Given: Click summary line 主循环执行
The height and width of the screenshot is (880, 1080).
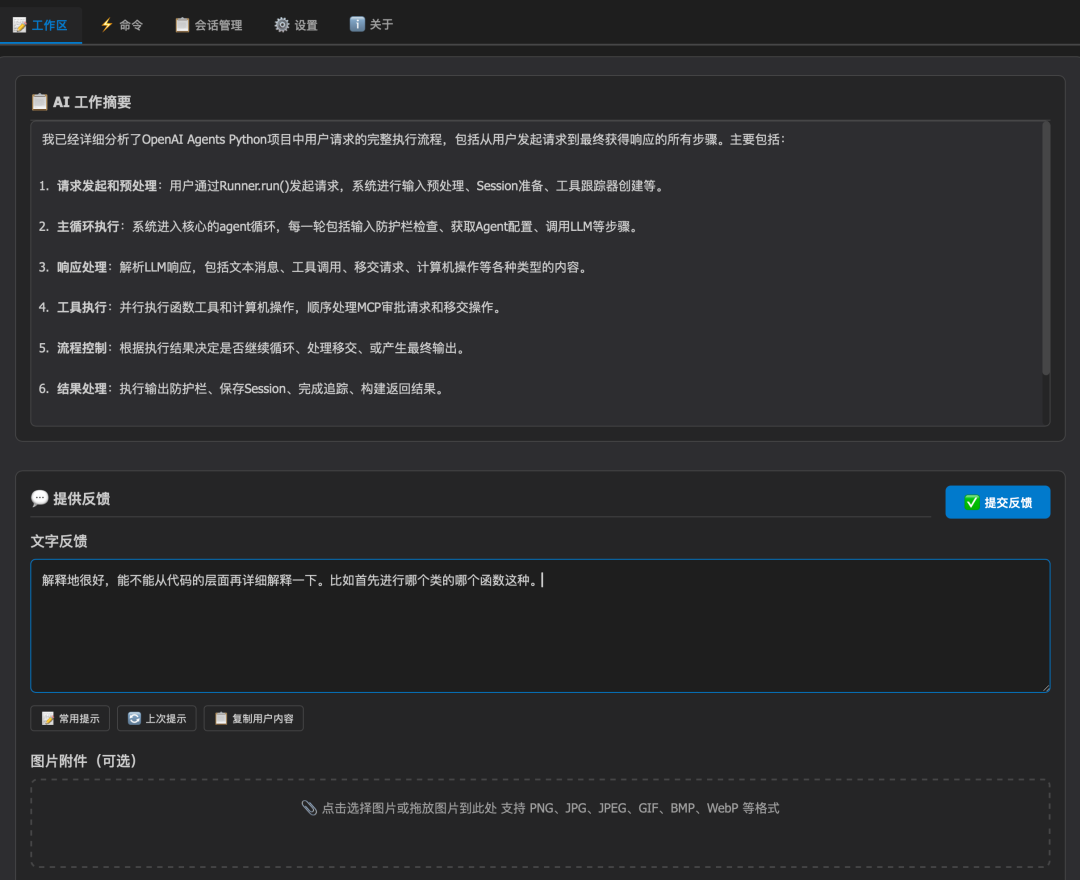Looking at the screenshot, I should pos(339,227).
